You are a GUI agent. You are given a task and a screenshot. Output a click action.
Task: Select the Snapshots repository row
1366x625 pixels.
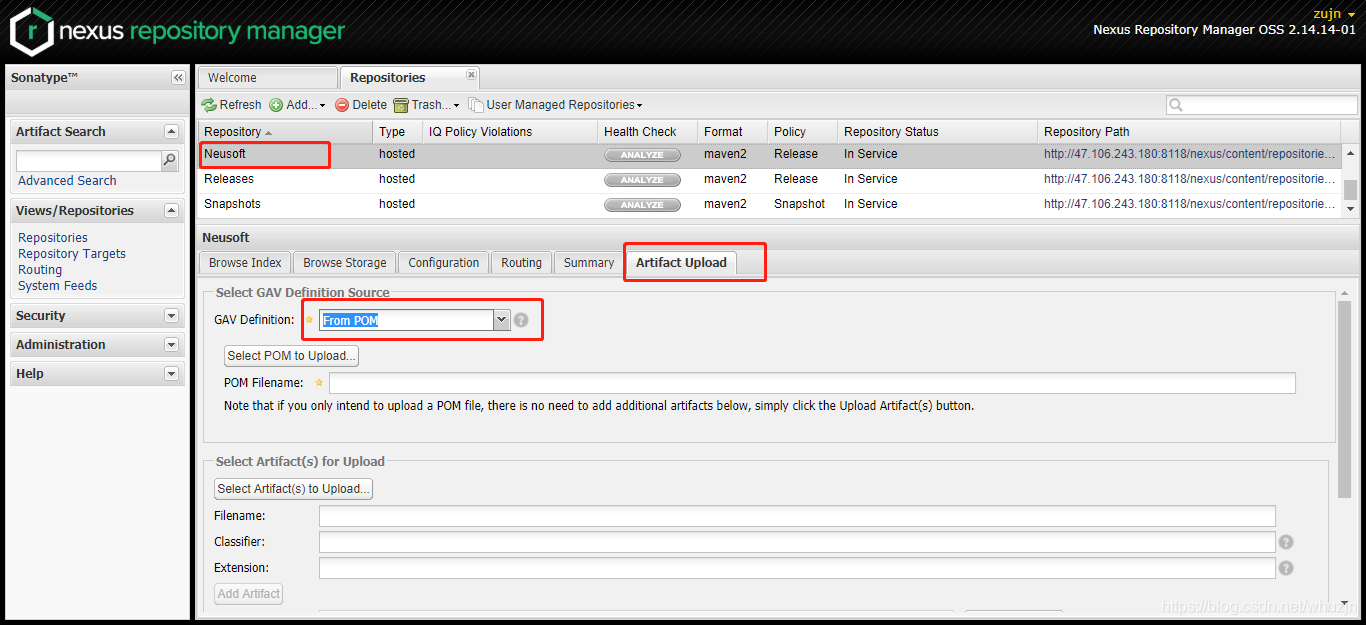[x=769, y=204]
